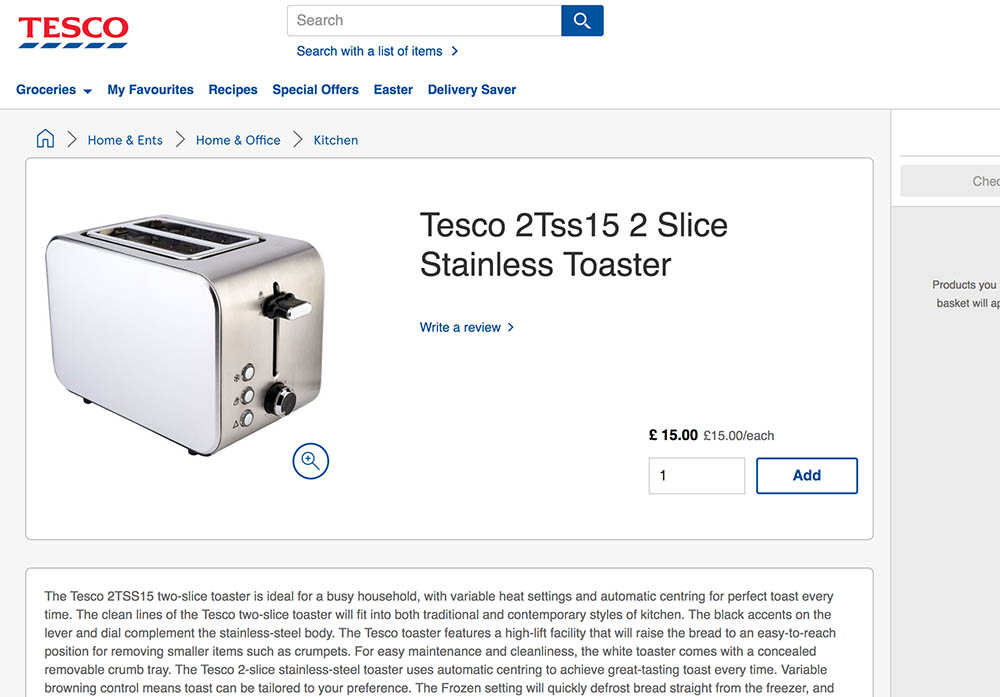Add the toaster to the basket

[806, 476]
